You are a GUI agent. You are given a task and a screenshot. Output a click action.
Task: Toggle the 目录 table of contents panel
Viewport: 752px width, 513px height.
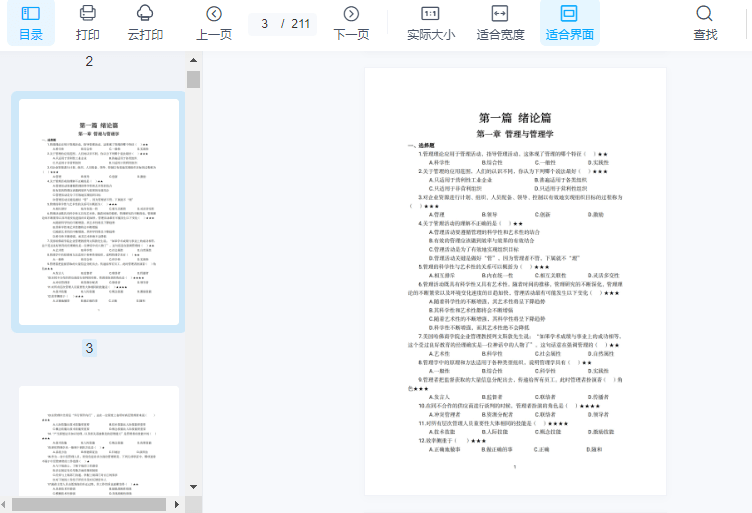point(31,23)
